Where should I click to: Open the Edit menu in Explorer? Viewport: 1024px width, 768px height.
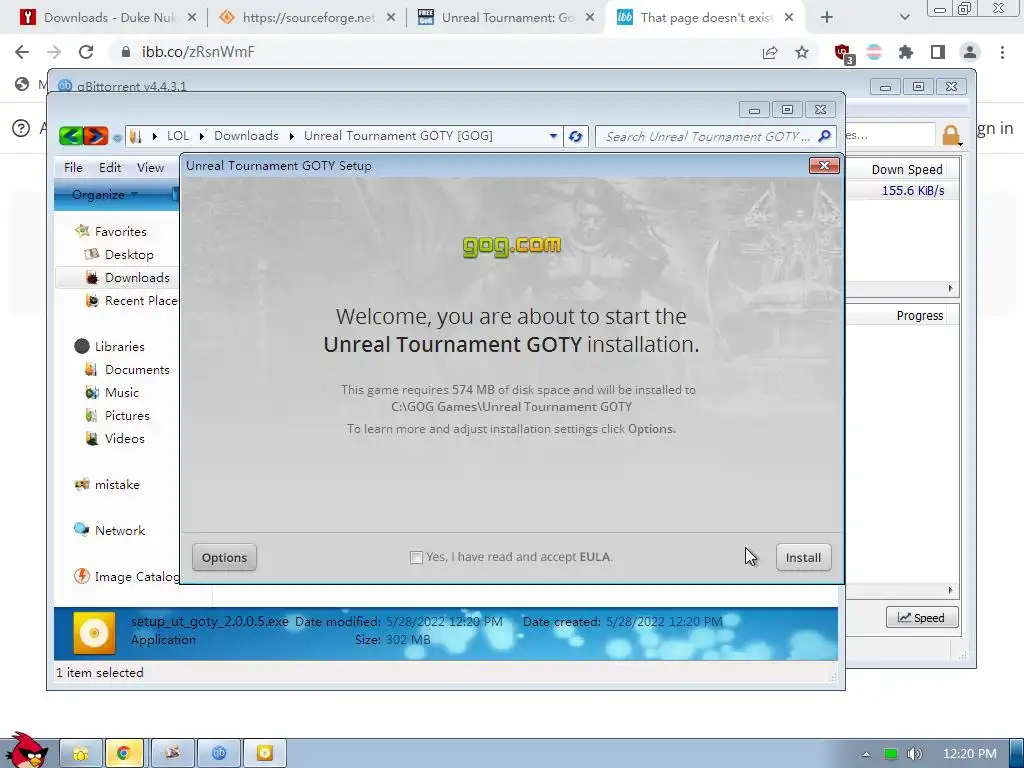click(x=110, y=167)
